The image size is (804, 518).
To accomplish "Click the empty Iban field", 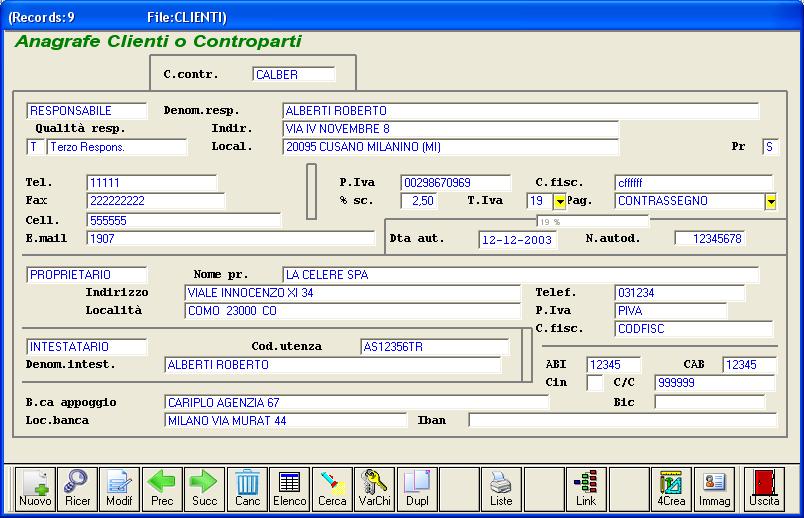I will pyautogui.click(x=622, y=421).
